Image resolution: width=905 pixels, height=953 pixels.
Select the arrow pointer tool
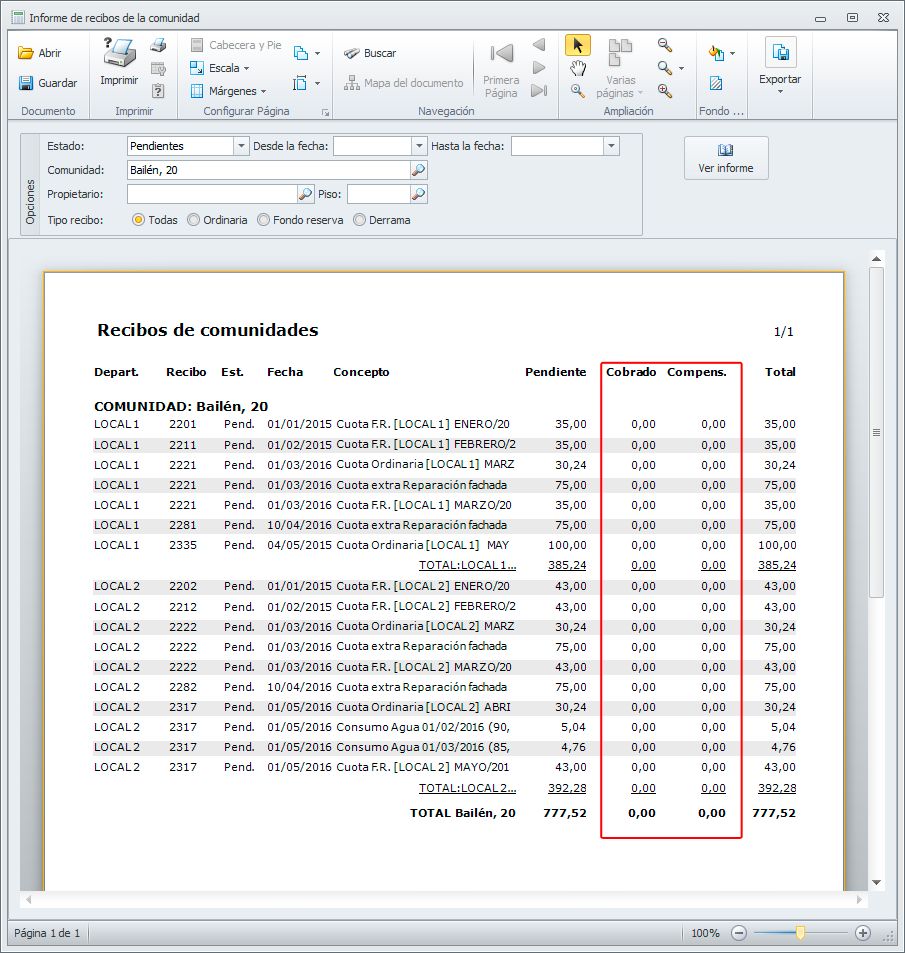pos(578,45)
